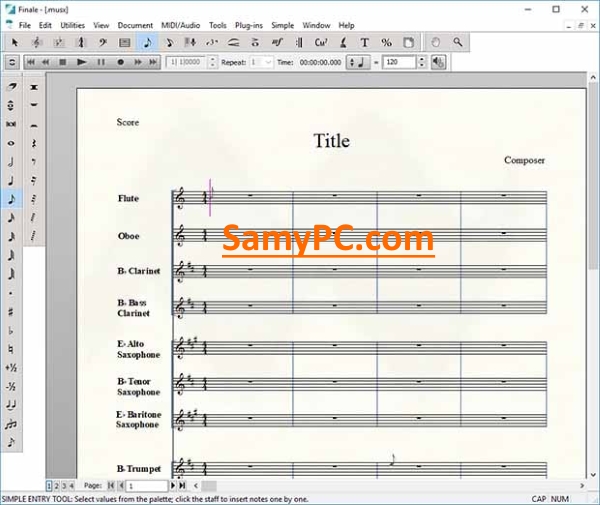
Task: Toggle the natural accidental
Action: tap(11, 349)
